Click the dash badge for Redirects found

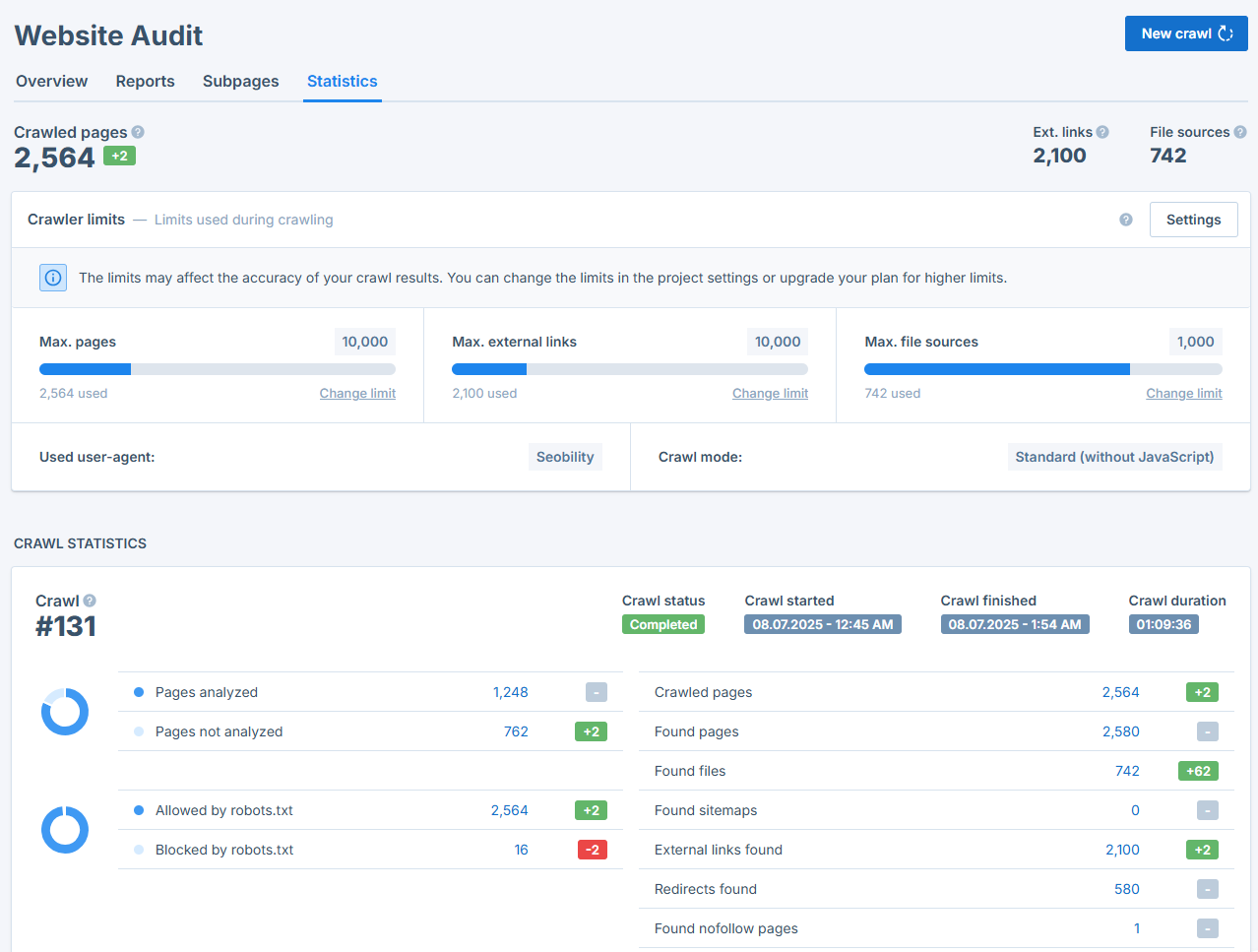click(1208, 889)
